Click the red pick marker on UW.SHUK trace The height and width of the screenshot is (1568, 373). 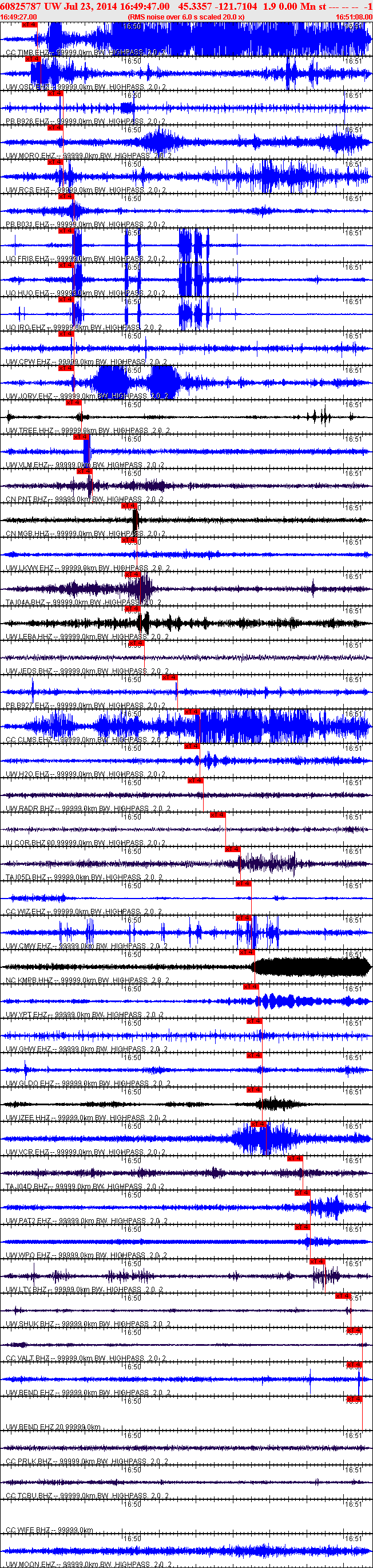tap(343, 1296)
